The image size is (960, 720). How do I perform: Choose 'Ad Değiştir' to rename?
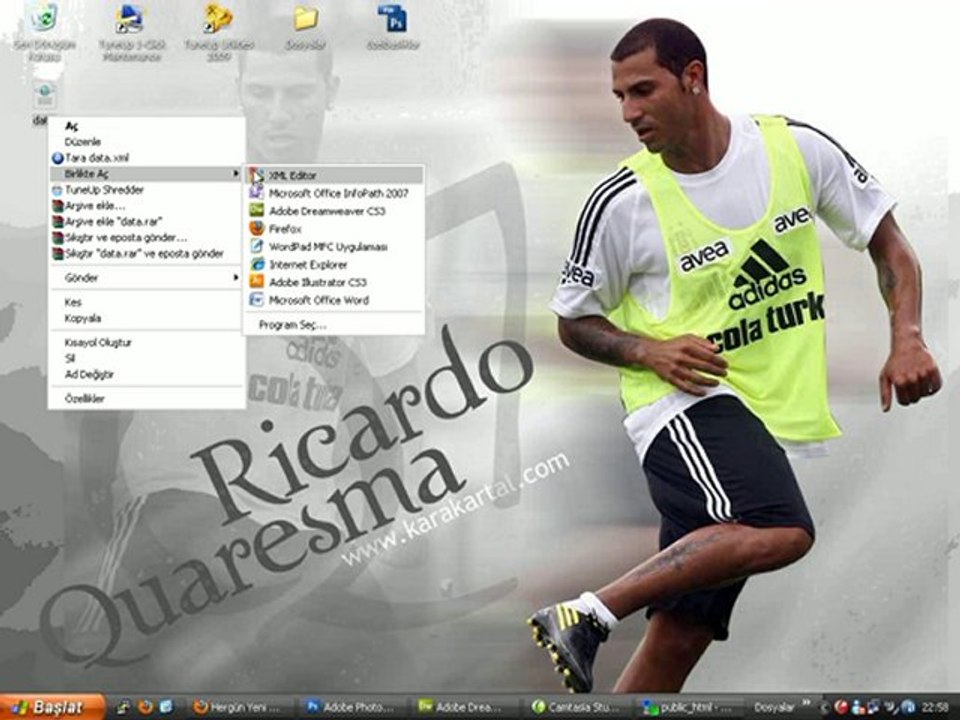point(147,375)
